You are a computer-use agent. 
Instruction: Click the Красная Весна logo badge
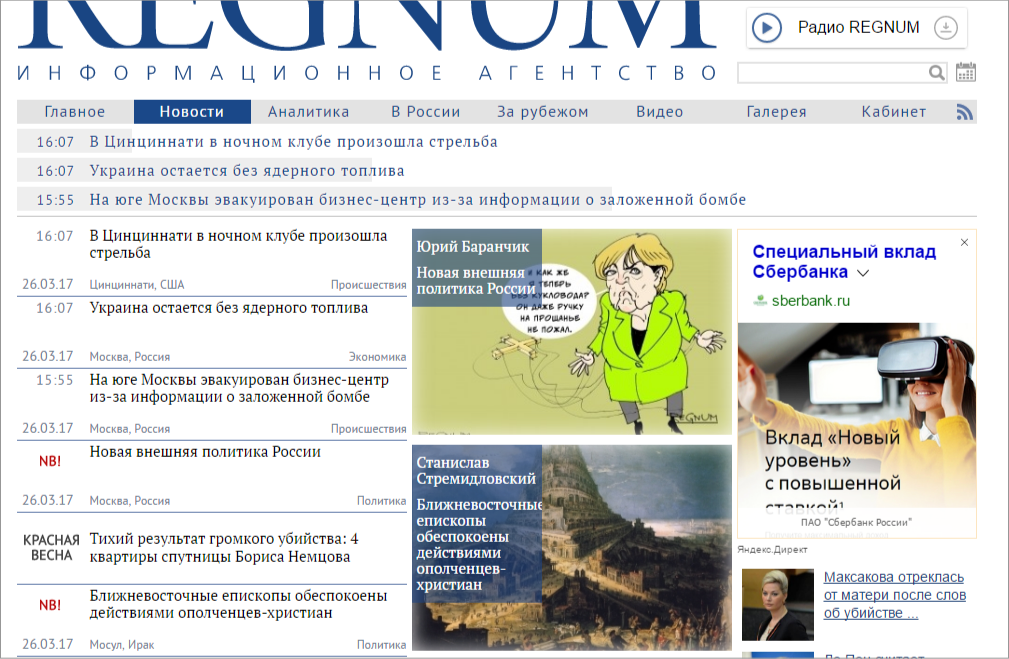(x=50, y=548)
